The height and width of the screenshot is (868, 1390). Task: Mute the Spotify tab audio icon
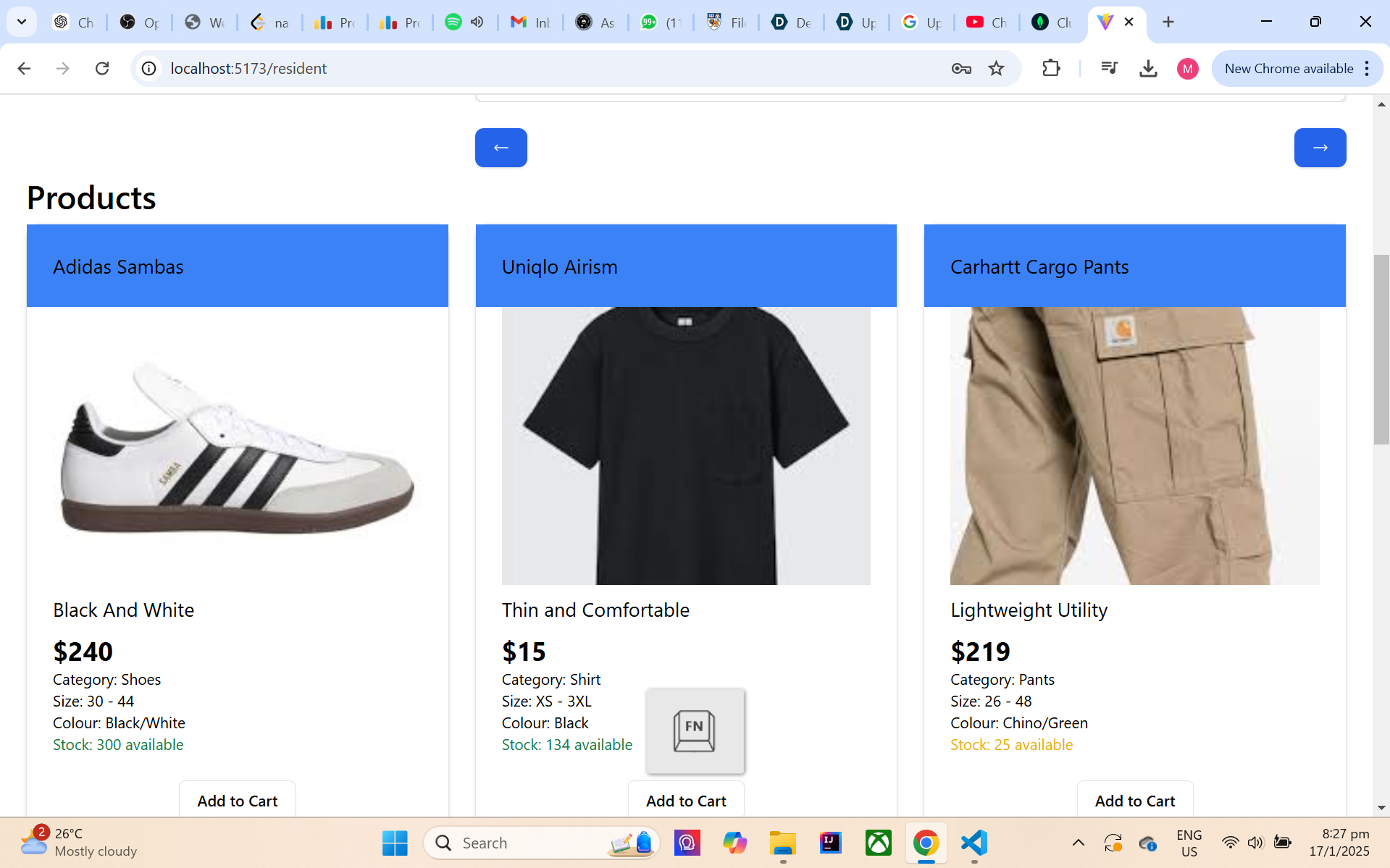[x=477, y=22]
